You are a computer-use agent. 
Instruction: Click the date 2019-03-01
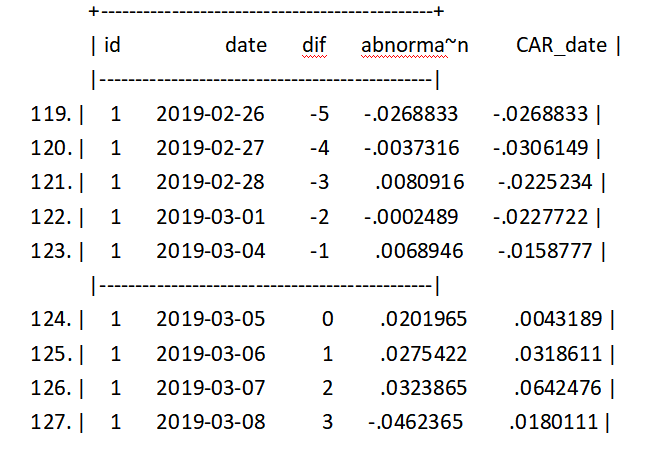[x=210, y=216]
